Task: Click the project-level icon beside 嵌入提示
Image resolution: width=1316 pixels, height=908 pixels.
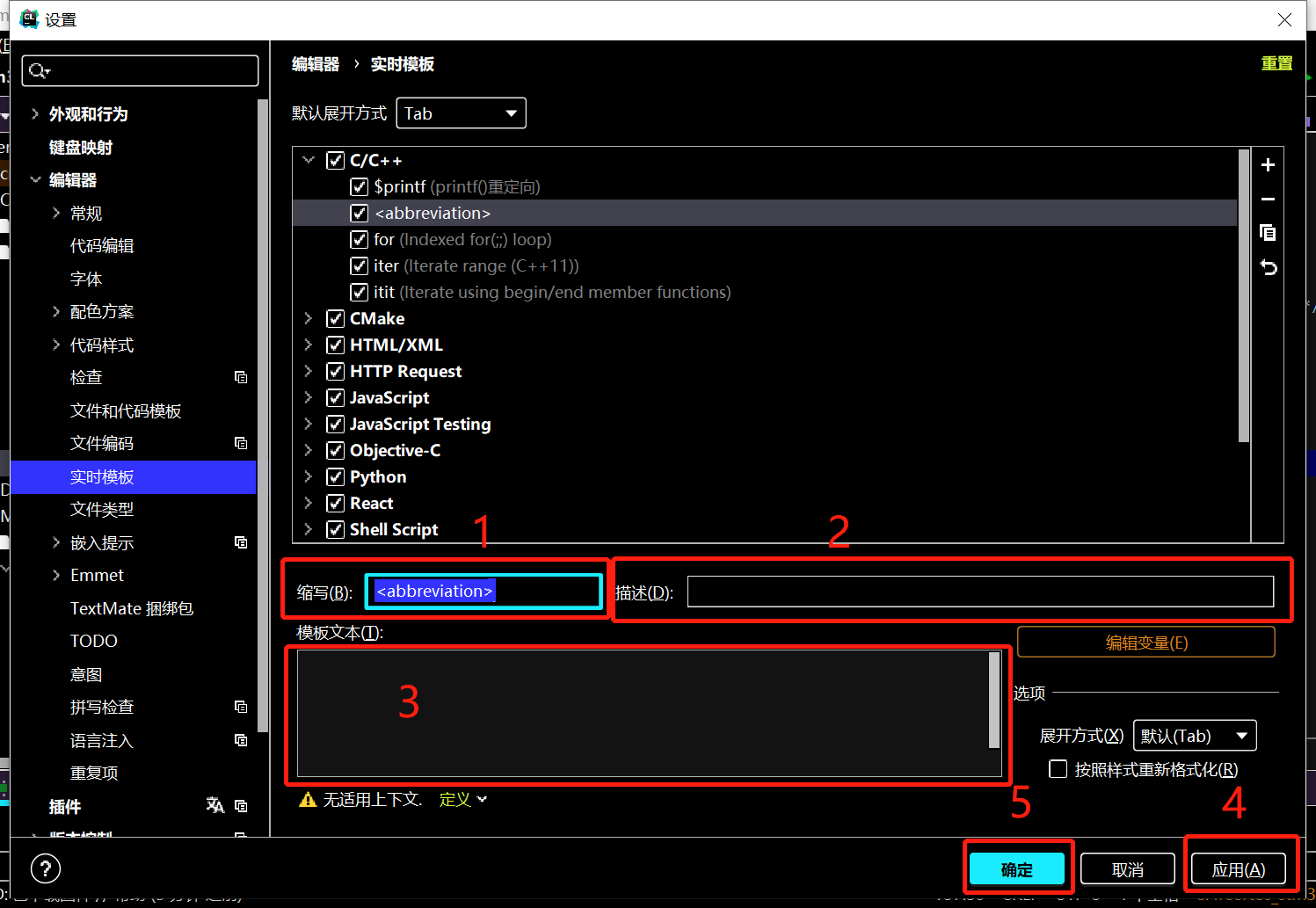Action: [x=241, y=542]
